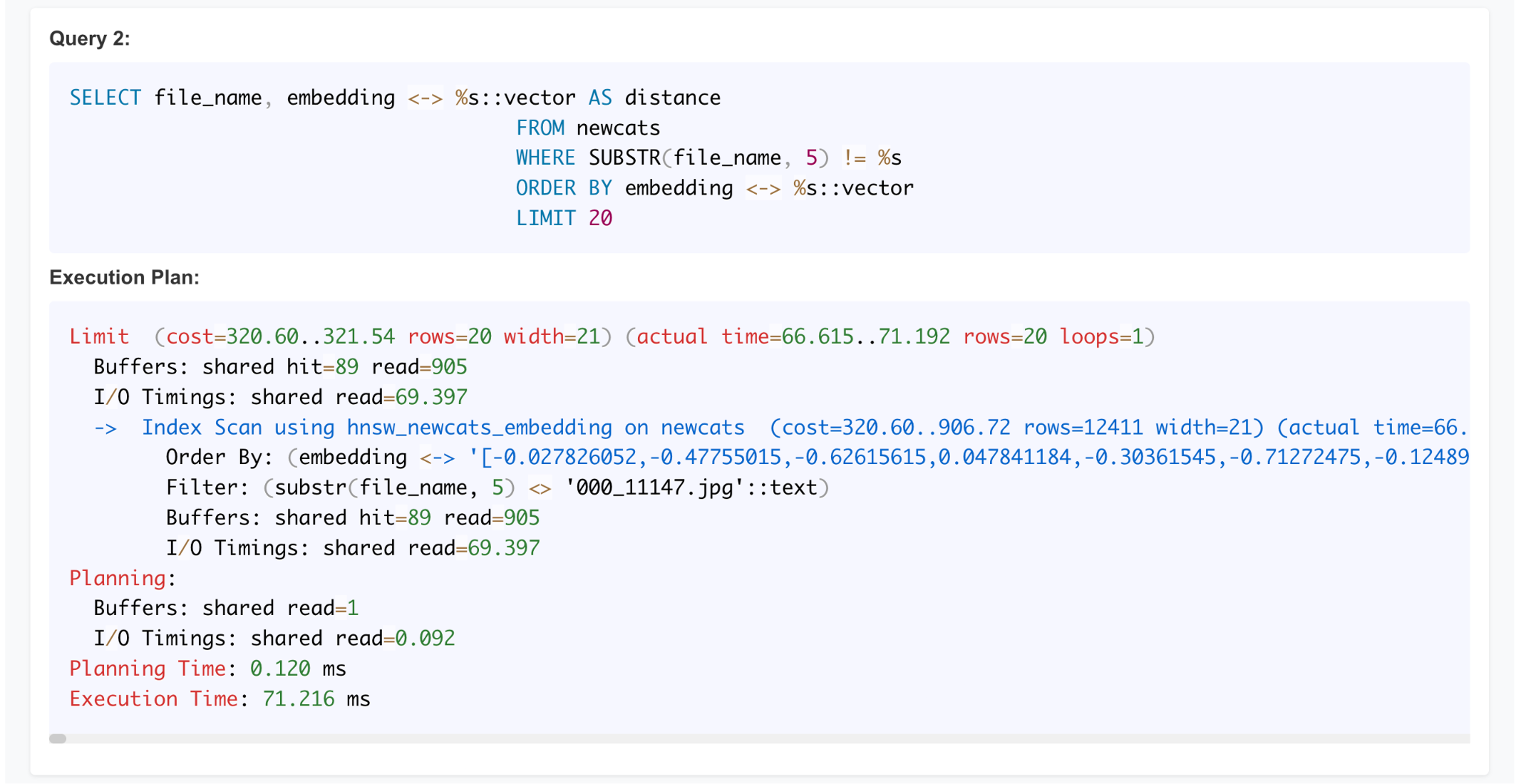The image size is (1521, 784).
Task: Click the WHERE SUBSTR condition line
Action: pyautogui.click(x=709, y=158)
